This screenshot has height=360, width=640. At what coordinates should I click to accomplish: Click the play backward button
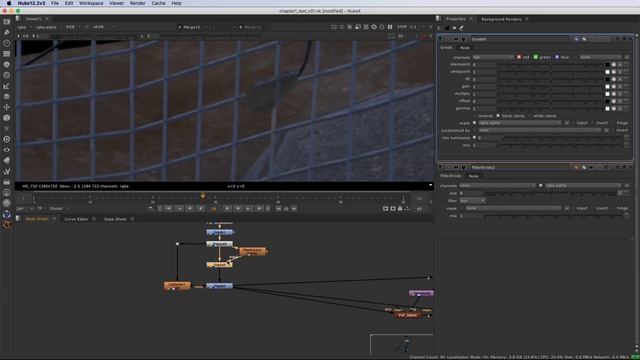[x=200, y=209]
